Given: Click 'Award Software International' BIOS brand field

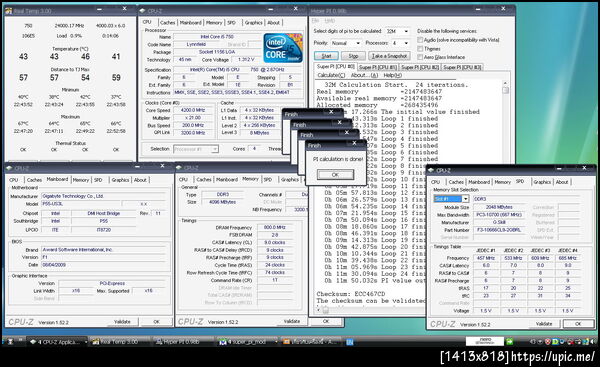Looking at the screenshot, I should point(104,250).
